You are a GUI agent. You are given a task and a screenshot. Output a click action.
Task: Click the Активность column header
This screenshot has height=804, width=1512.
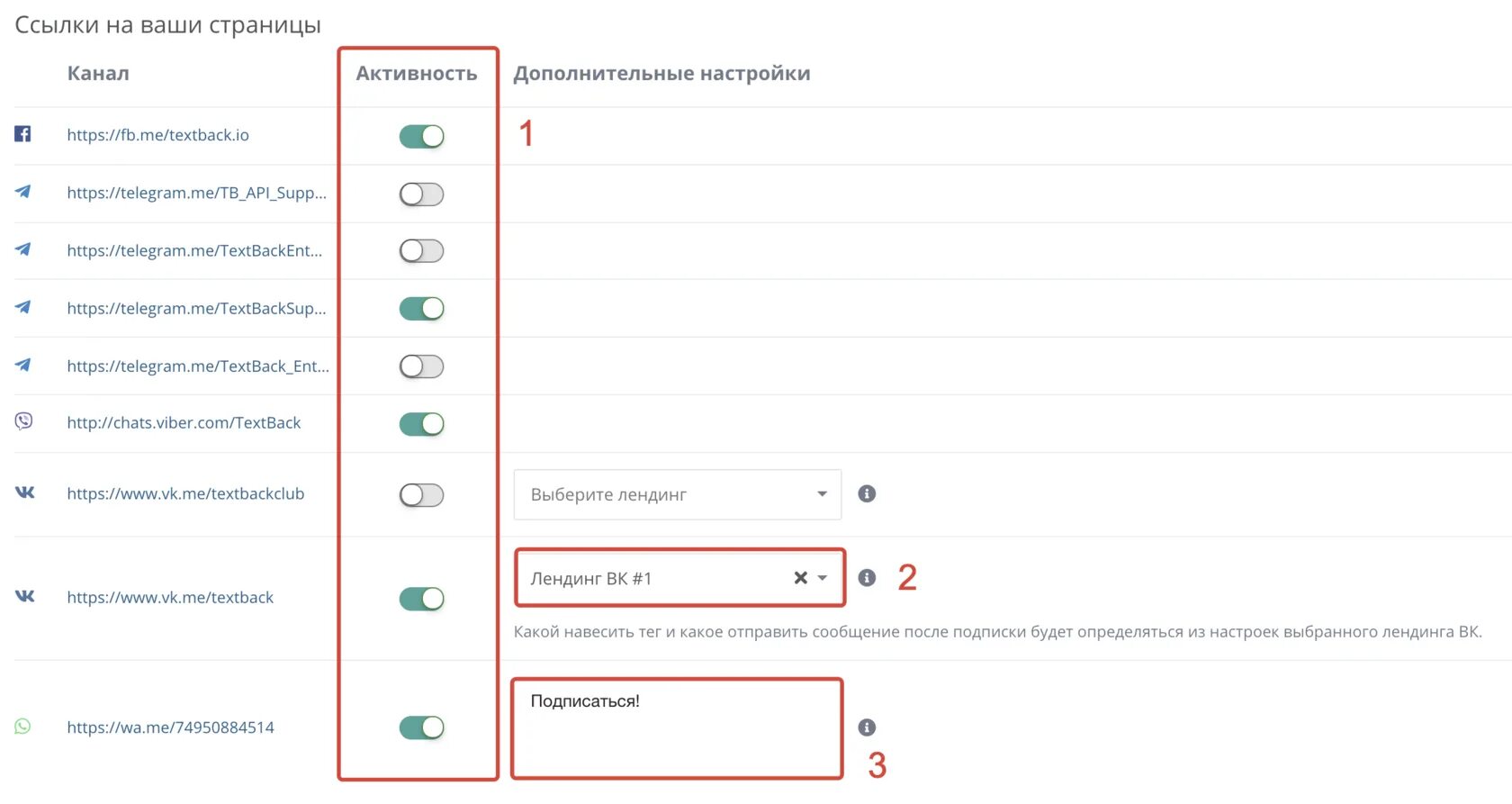coord(416,74)
